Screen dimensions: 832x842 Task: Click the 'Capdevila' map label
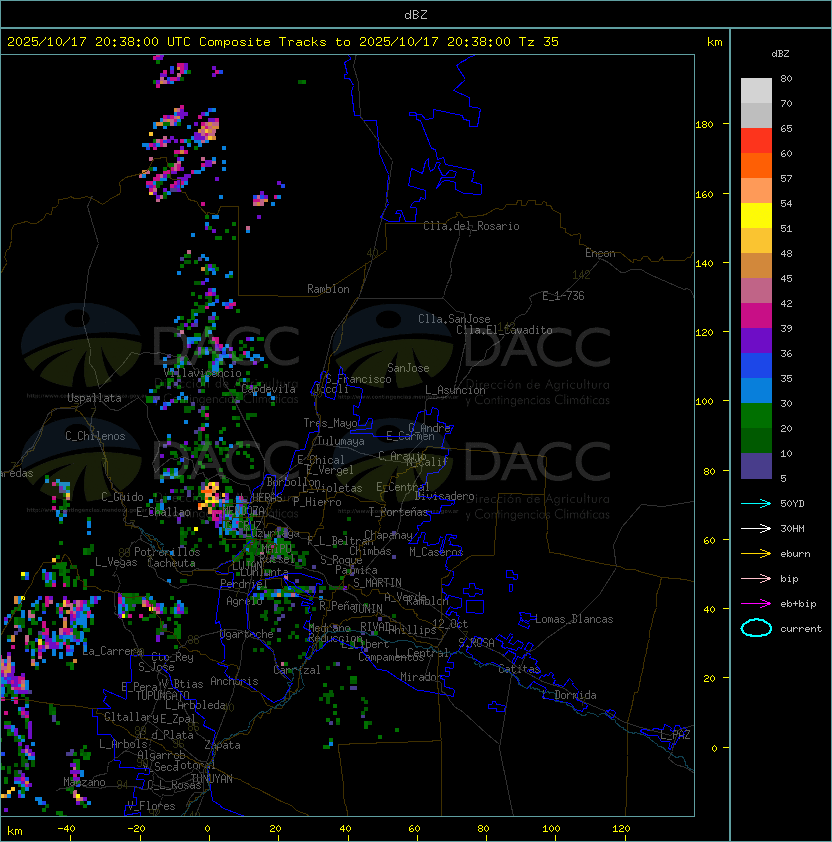point(269,389)
